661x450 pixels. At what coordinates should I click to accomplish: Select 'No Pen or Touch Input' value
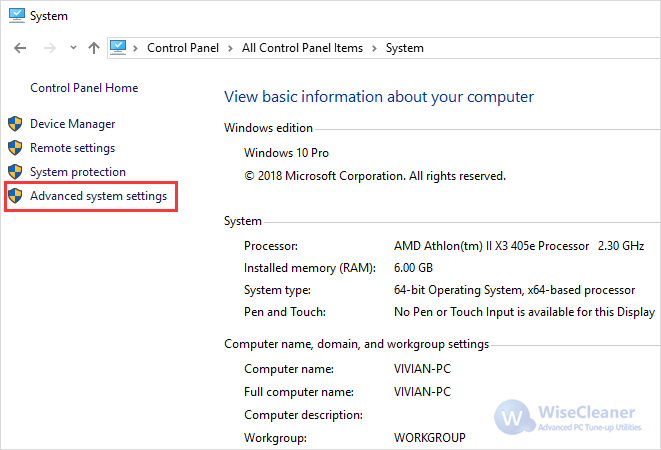524,312
